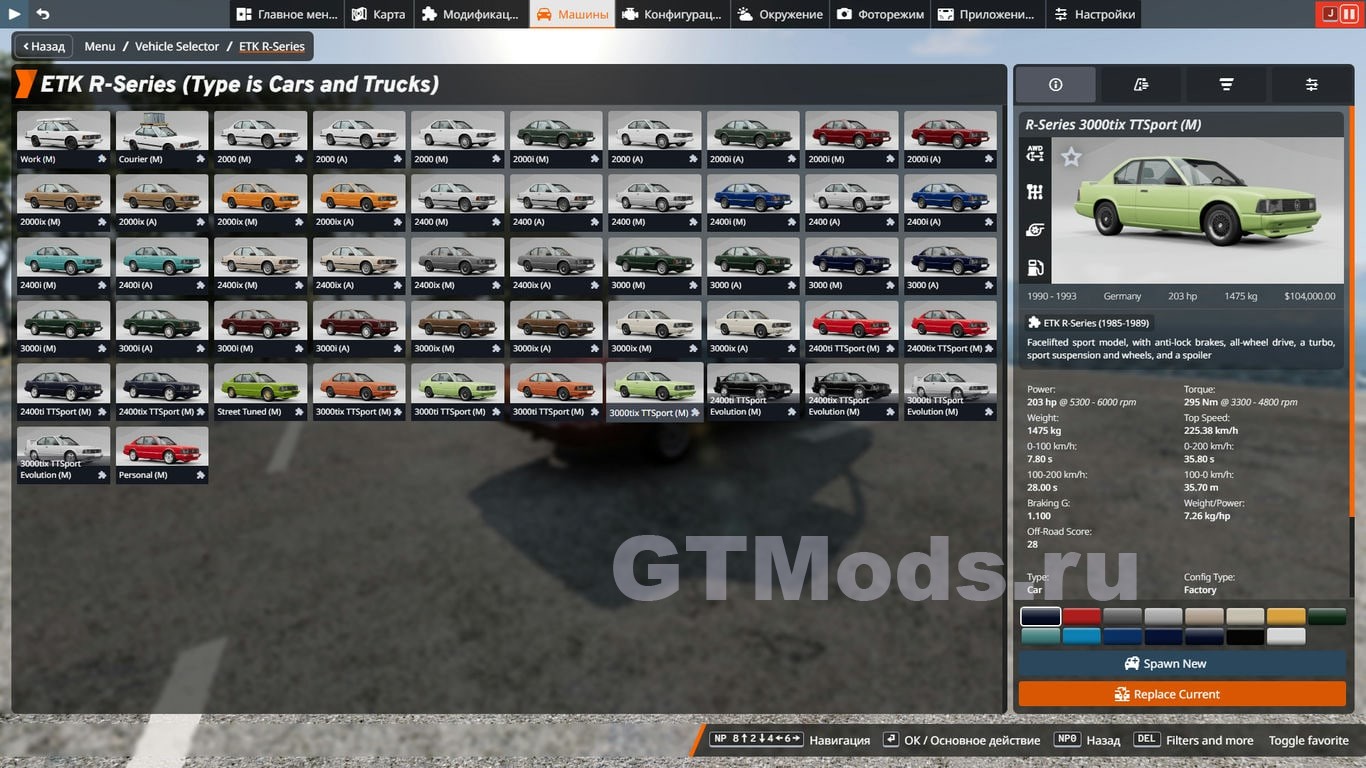Screen dimensions: 1366x768
Task: Click the play/resume icon in top-left corner
Action: 15,14
